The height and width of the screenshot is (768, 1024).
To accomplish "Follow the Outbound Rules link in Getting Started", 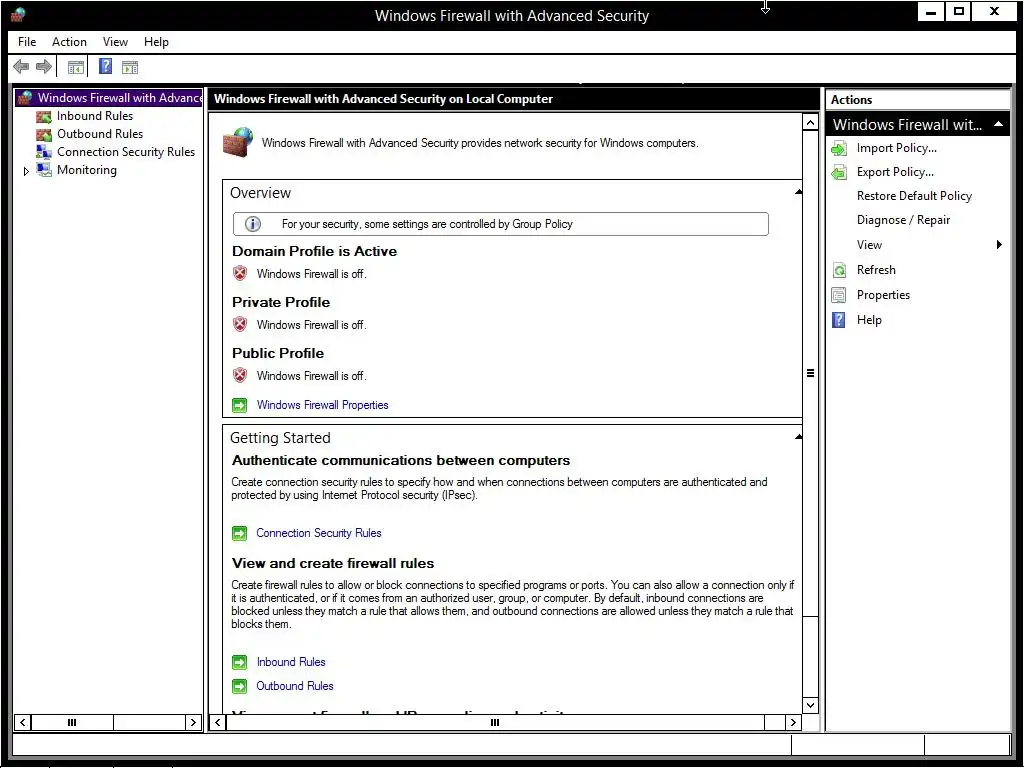I will 295,686.
